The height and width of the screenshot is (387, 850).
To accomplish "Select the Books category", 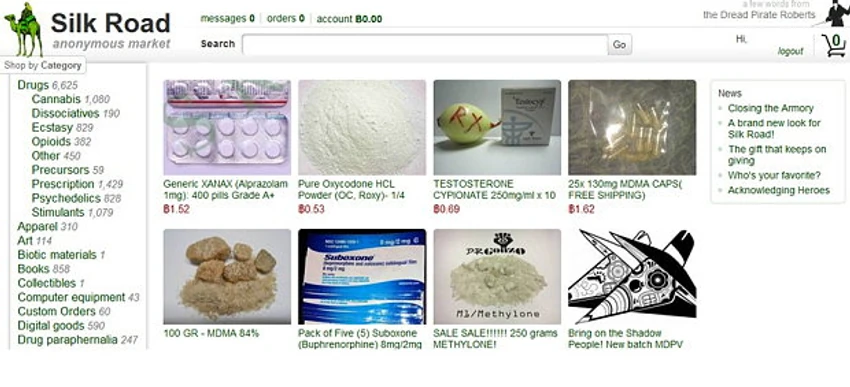I will (x=34, y=269).
